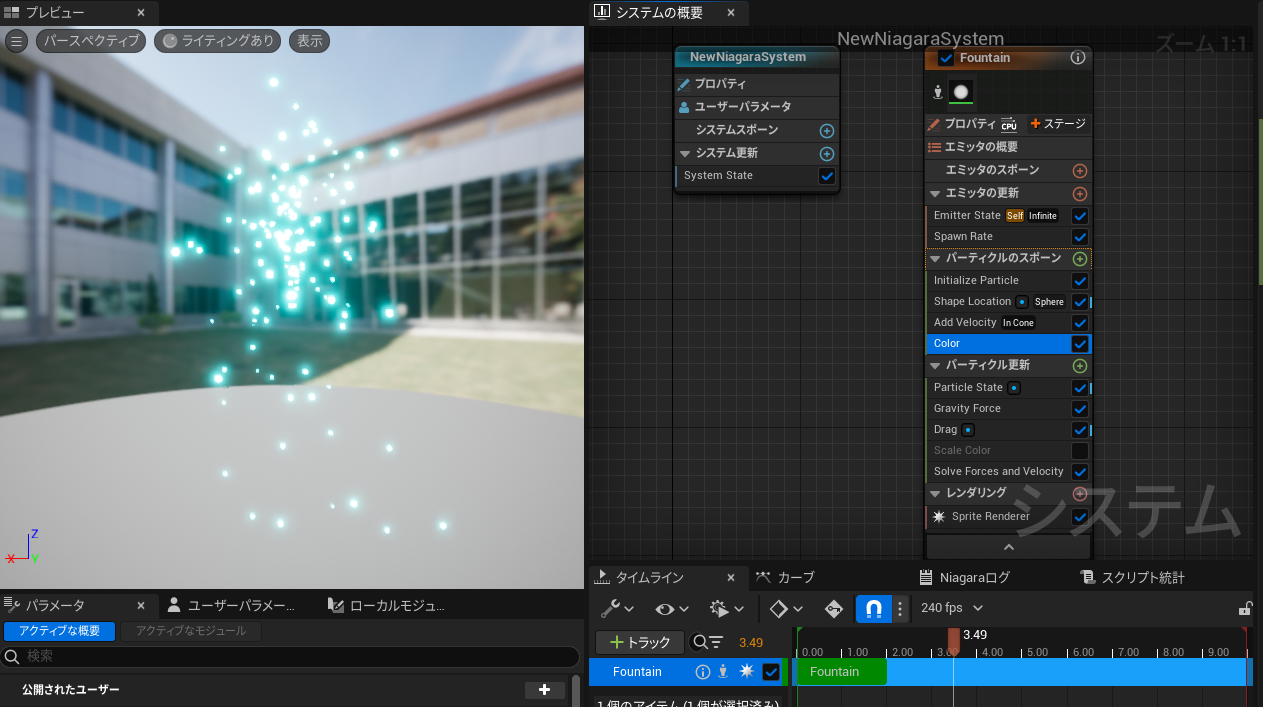
Task: Open the Fountain emitter info icon in header
Action: pos(1077,58)
